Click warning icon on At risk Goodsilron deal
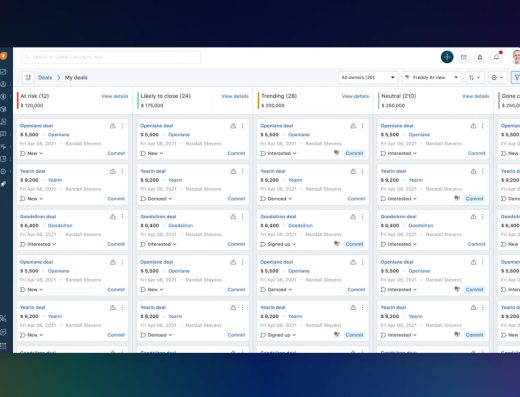The height and width of the screenshot is (397, 520). pos(113,217)
